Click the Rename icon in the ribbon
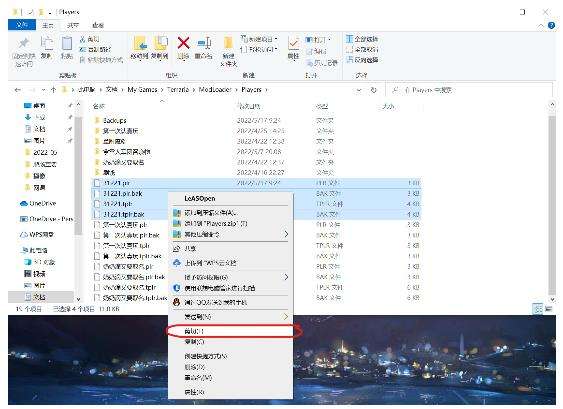This screenshot has width=563, height=409. 204,43
